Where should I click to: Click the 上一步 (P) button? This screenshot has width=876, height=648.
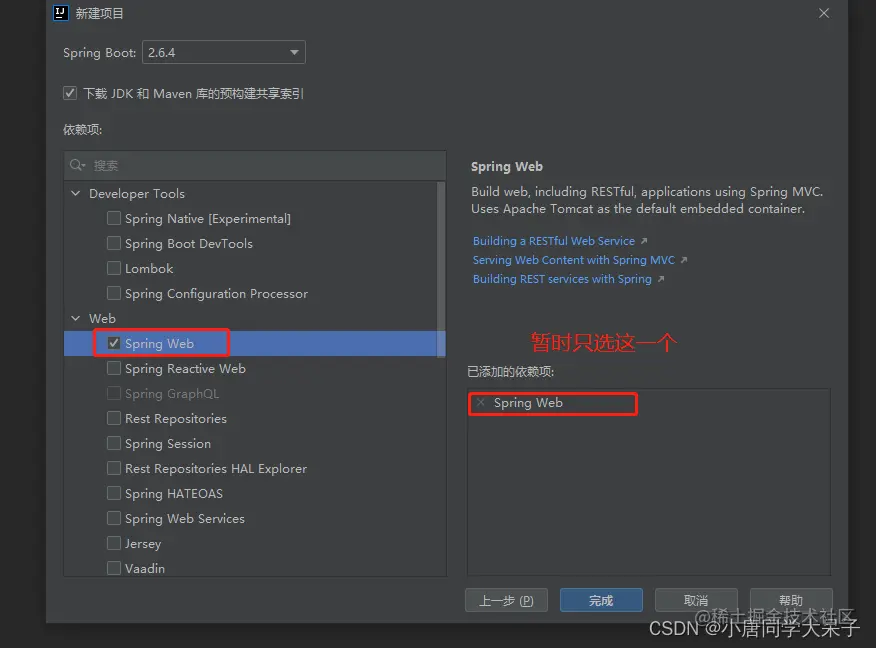(506, 600)
